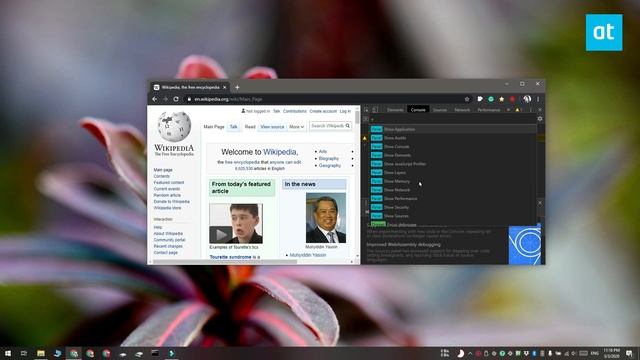The width and height of the screenshot is (640, 360).
Task: Open the Talk tab next to Main Page
Action: 233,127
